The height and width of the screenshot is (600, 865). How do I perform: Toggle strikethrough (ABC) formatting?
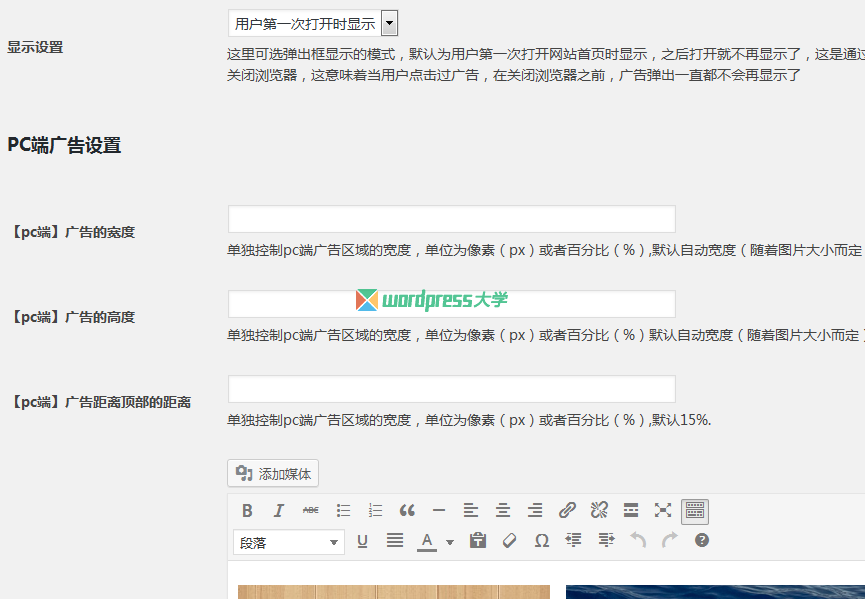point(311,511)
